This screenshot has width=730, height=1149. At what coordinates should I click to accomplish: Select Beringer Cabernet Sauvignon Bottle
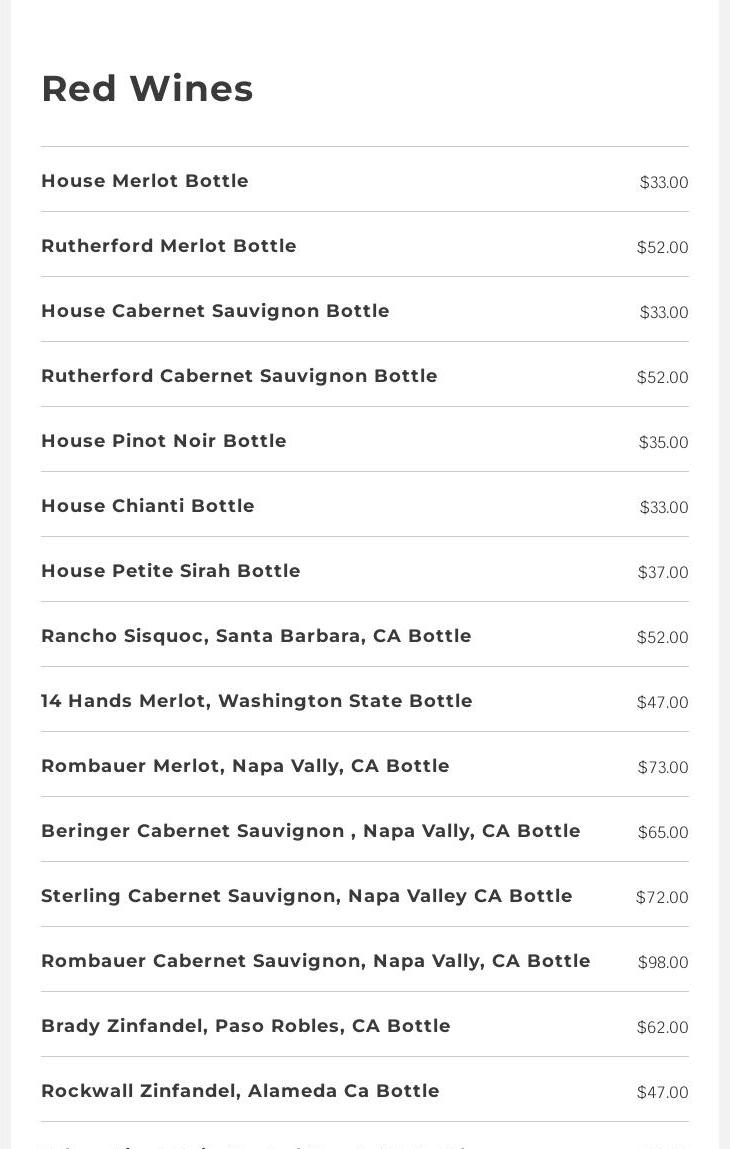pyautogui.click(x=311, y=831)
